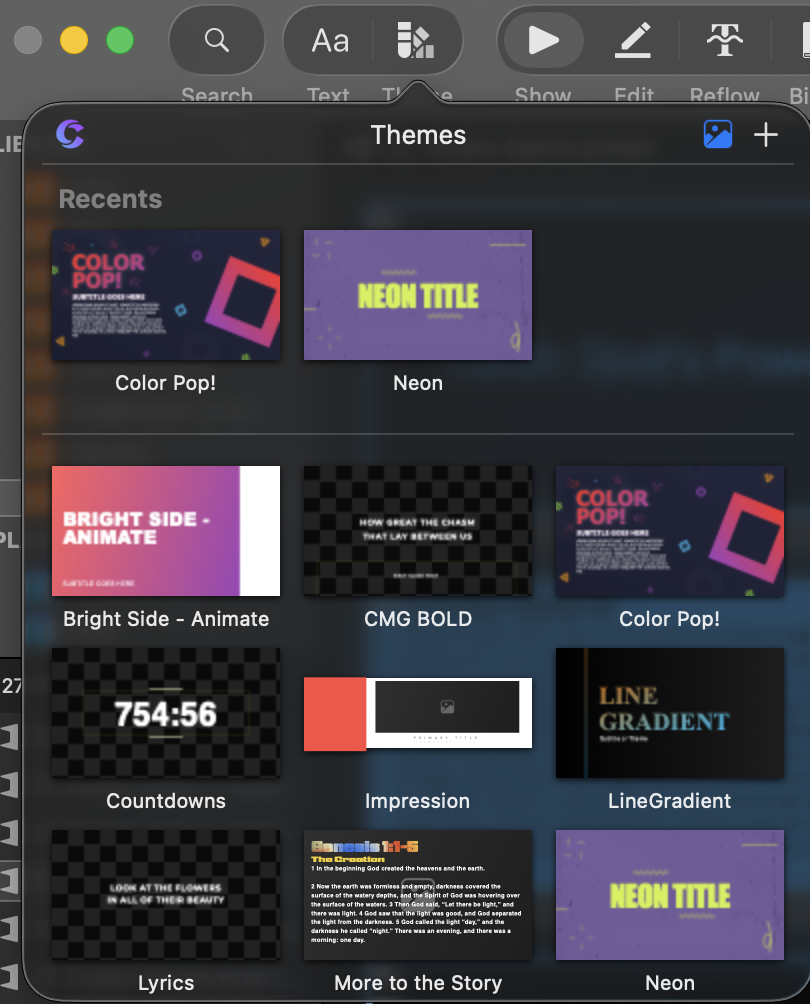Choose the Lyrics theme thumbnail
Viewport: 810px width, 1004px height.
(166, 895)
